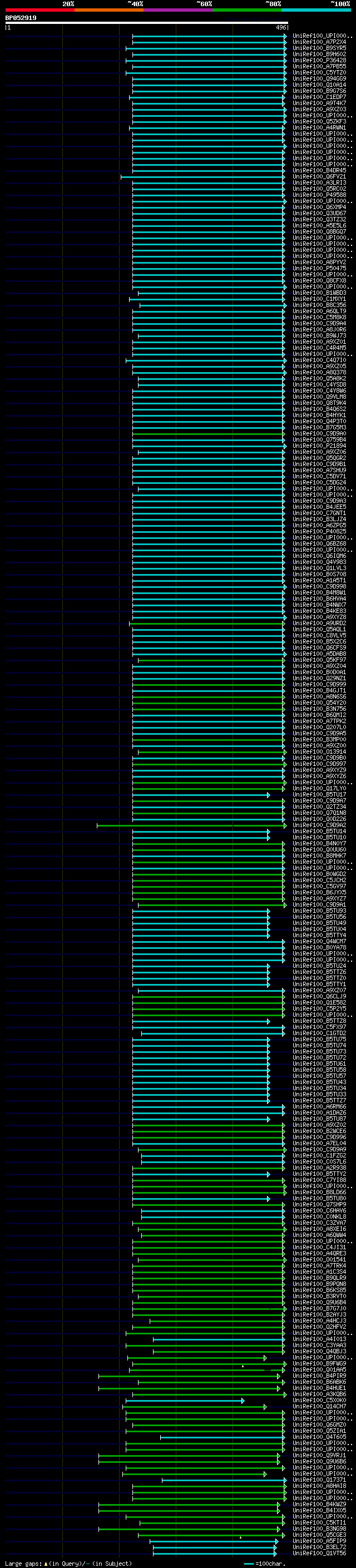The width and height of the screenshot is (356, 1568).
Task: Open hit UniRef100_C1MXY1
Action: point(319,299)
